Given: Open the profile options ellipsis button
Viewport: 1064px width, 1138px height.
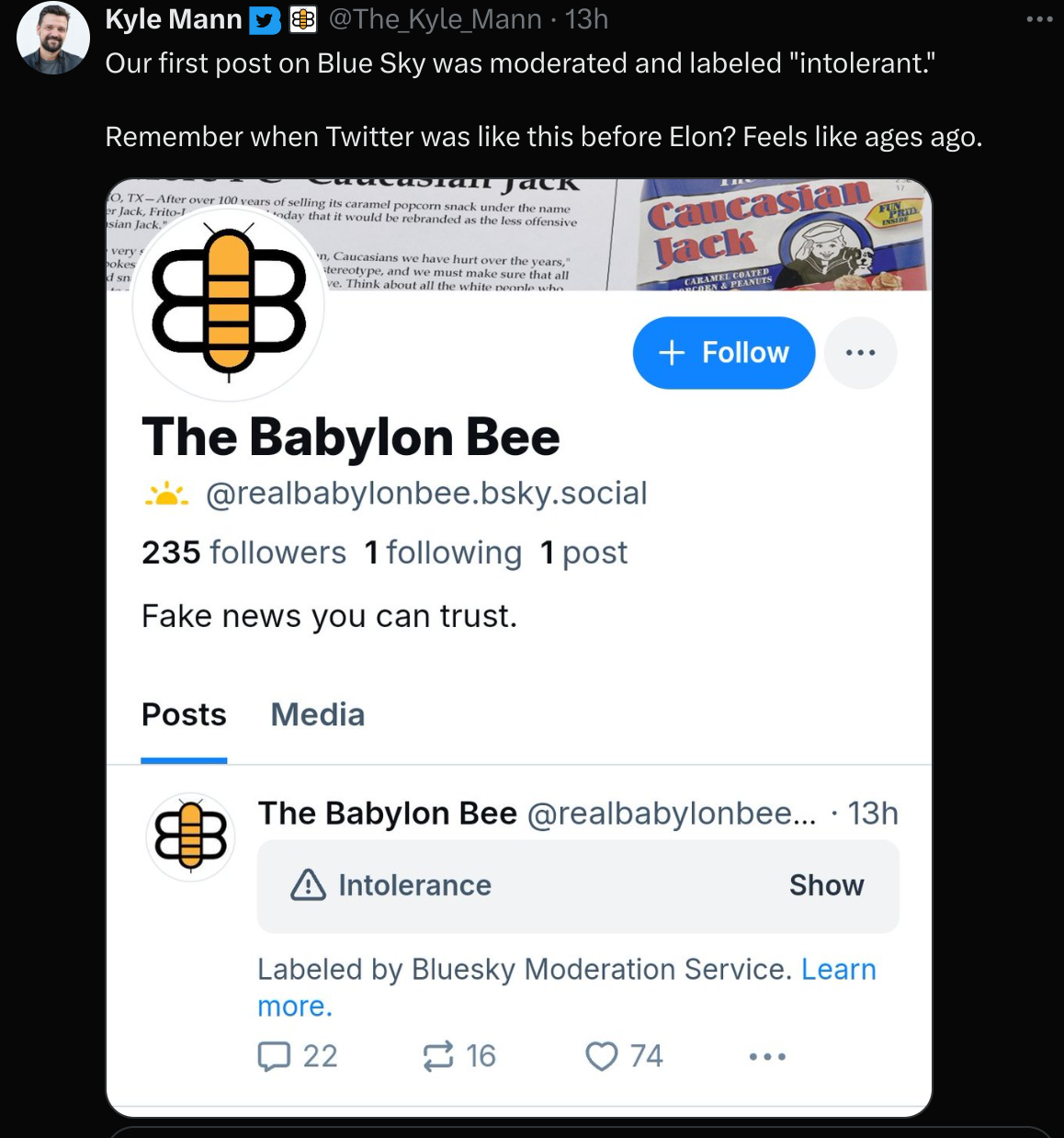Looking at the screenshot, I should tap(860, 353).
